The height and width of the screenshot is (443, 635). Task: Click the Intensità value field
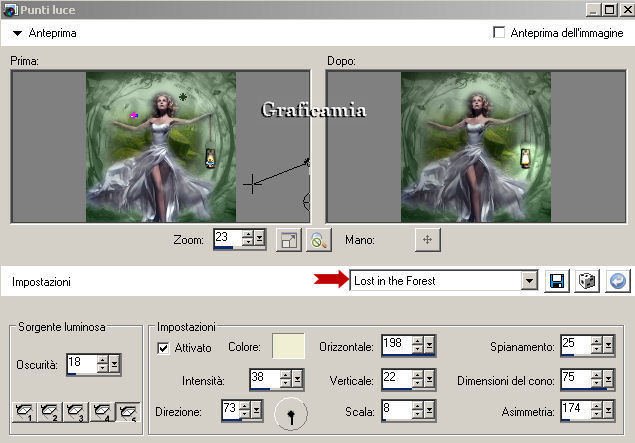(x=265, y=379)
